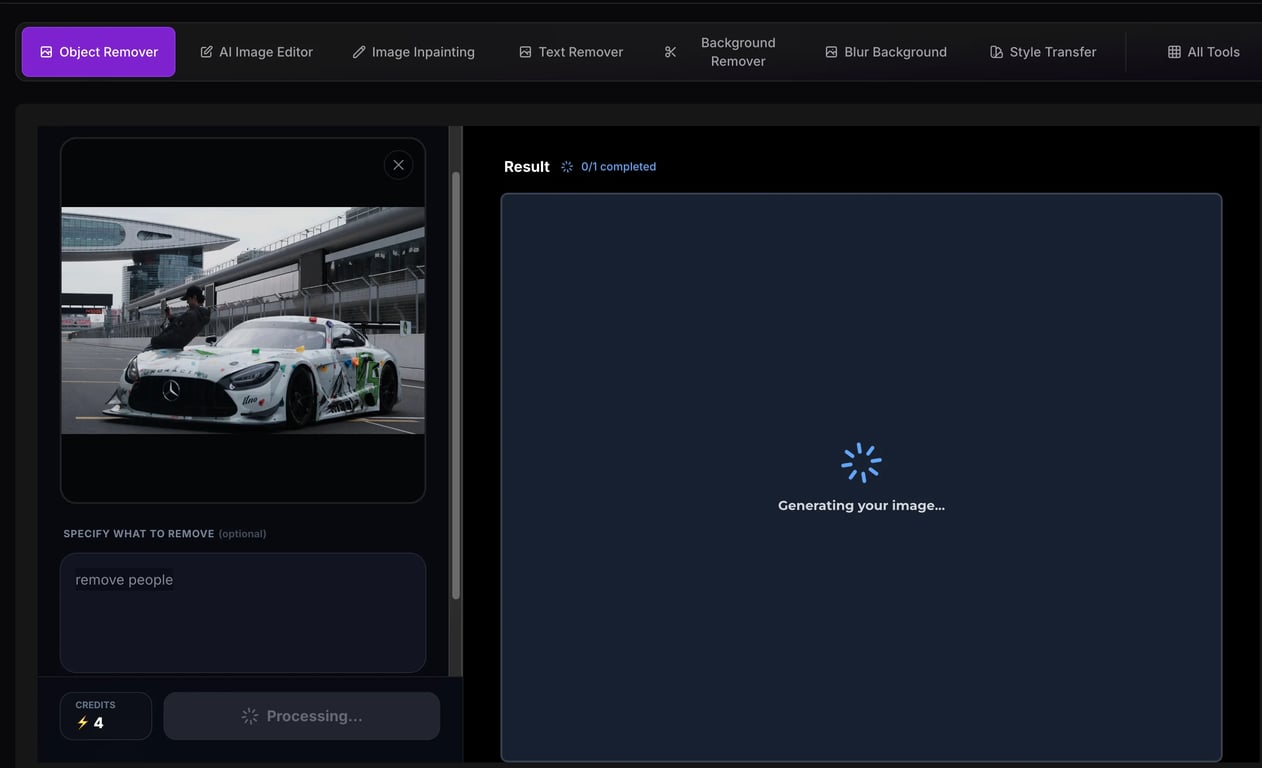Open the Style Transfer tab
This screenshot has height=768, width=1262.
coord(1043,51)
